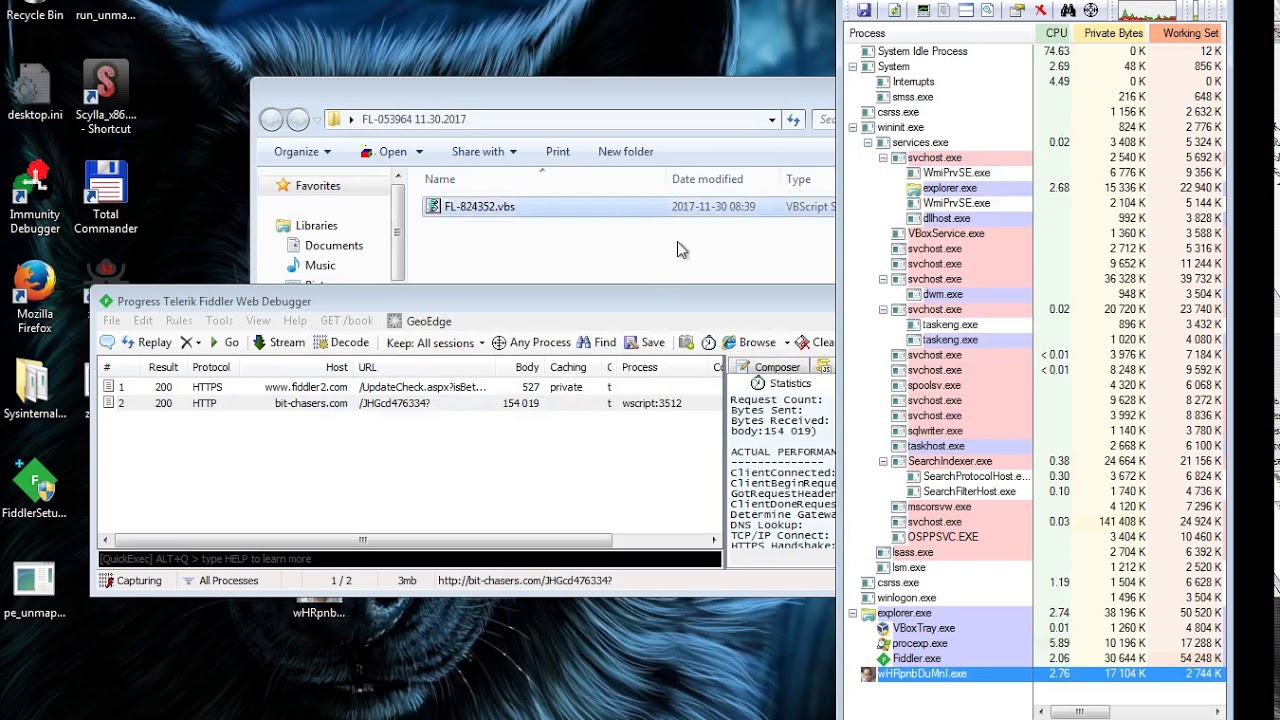Click the camera screenshot icon in Fiddler toolbar
The image size is (1280, 720).
[x=686, y=342]
